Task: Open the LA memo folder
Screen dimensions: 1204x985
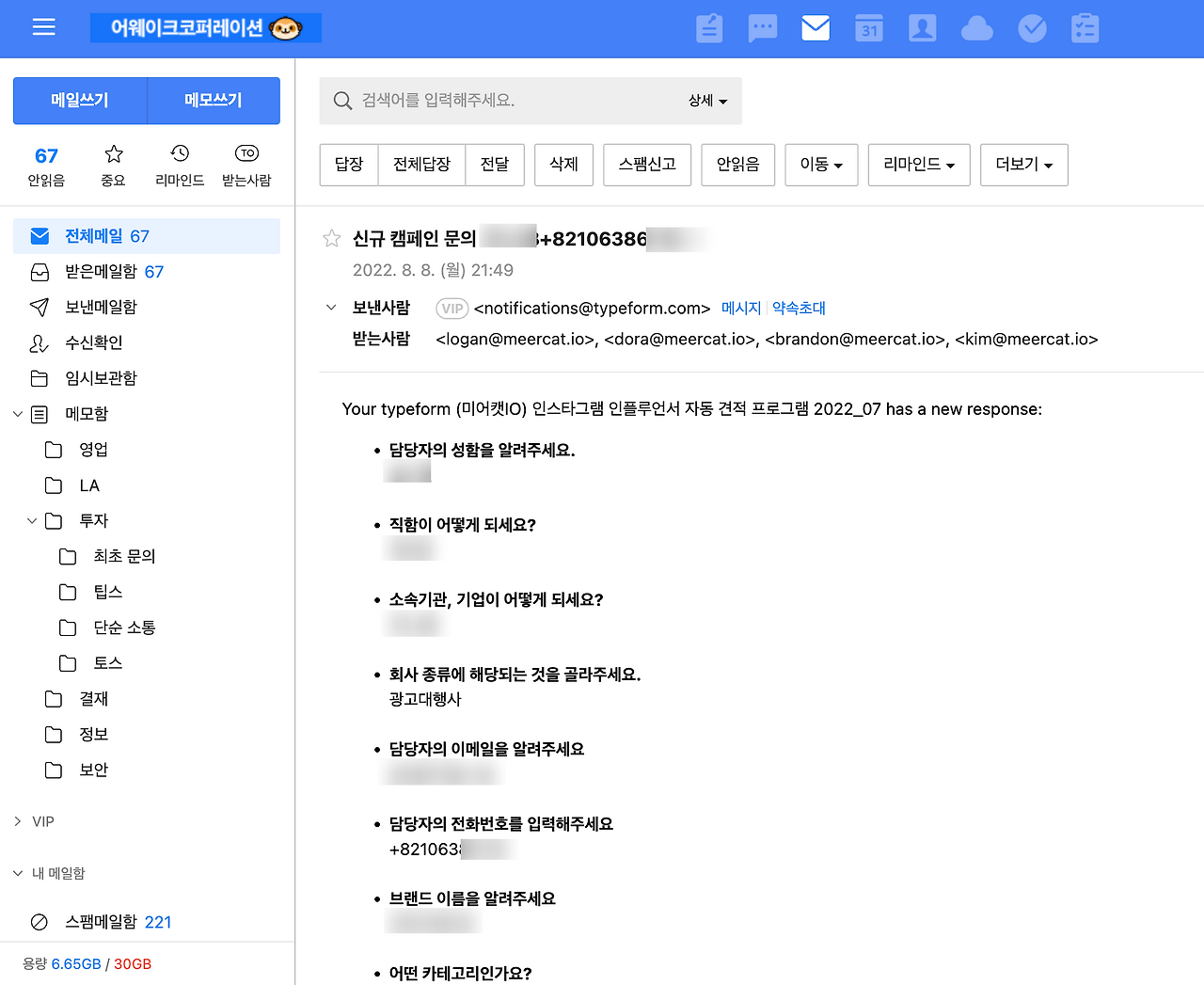Action: (x=89, y=485)
